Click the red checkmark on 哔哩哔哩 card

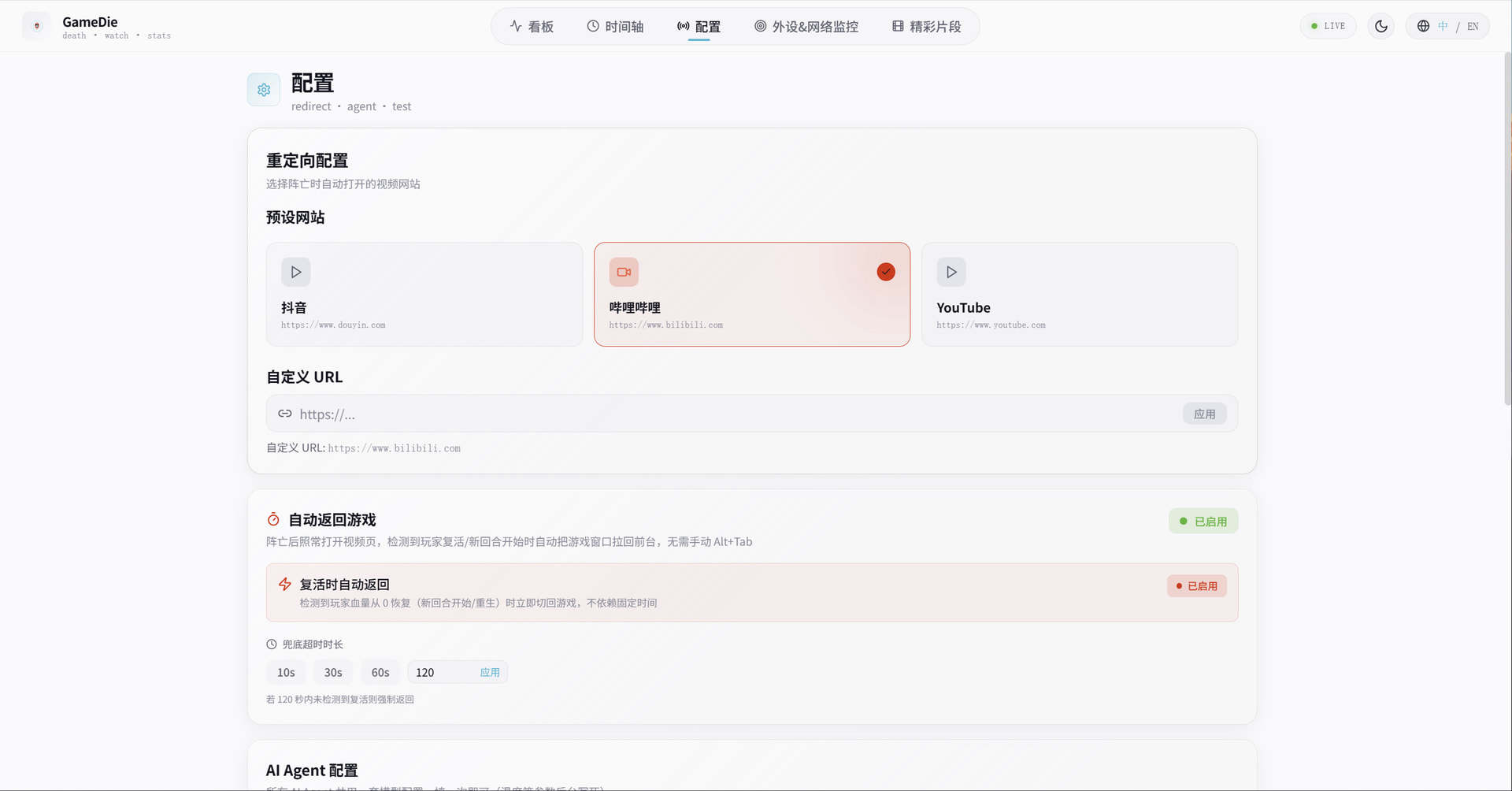click(x=886, y=272)
